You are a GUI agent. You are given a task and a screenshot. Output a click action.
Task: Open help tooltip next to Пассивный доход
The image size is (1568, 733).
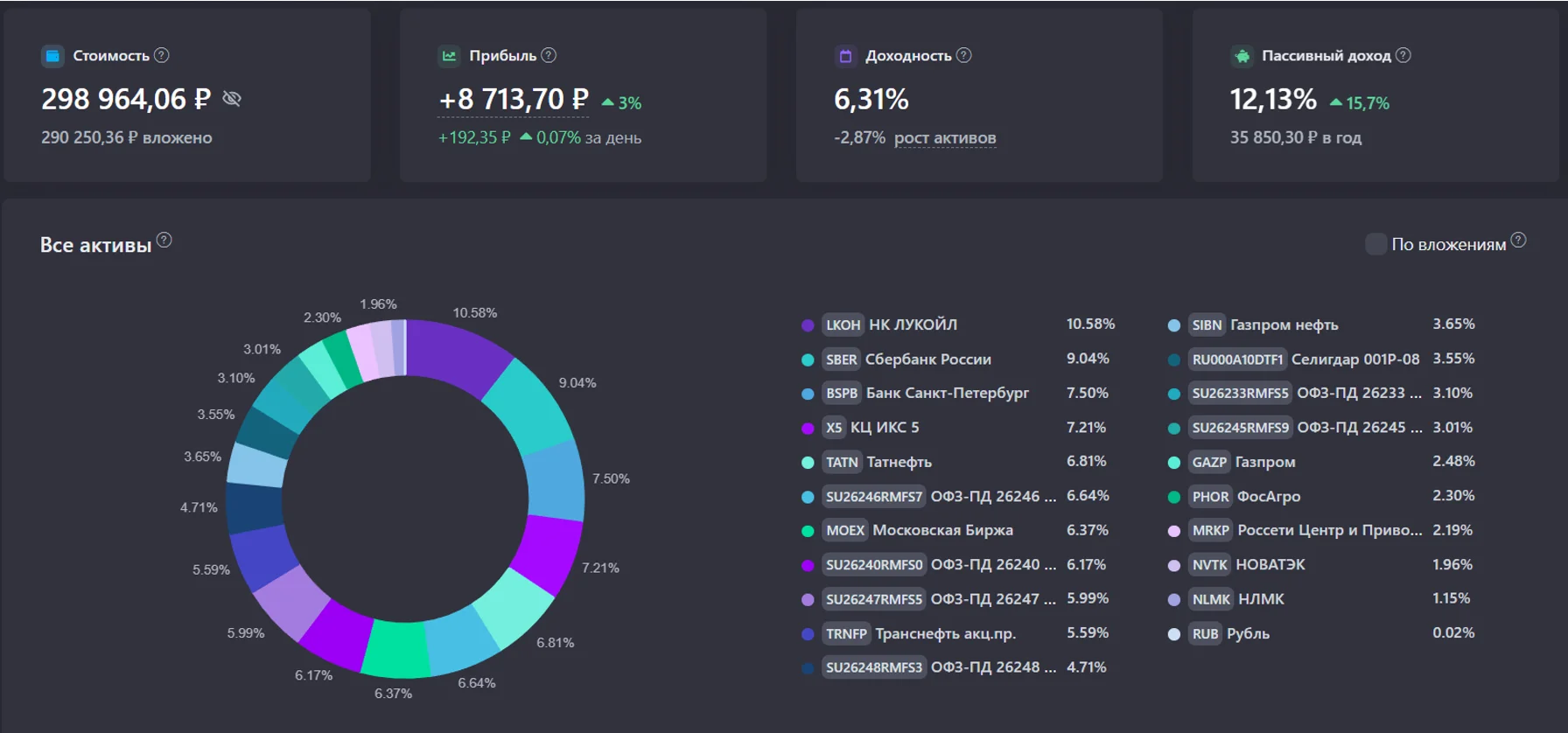pyautogui.click(x=1403, y=55)
